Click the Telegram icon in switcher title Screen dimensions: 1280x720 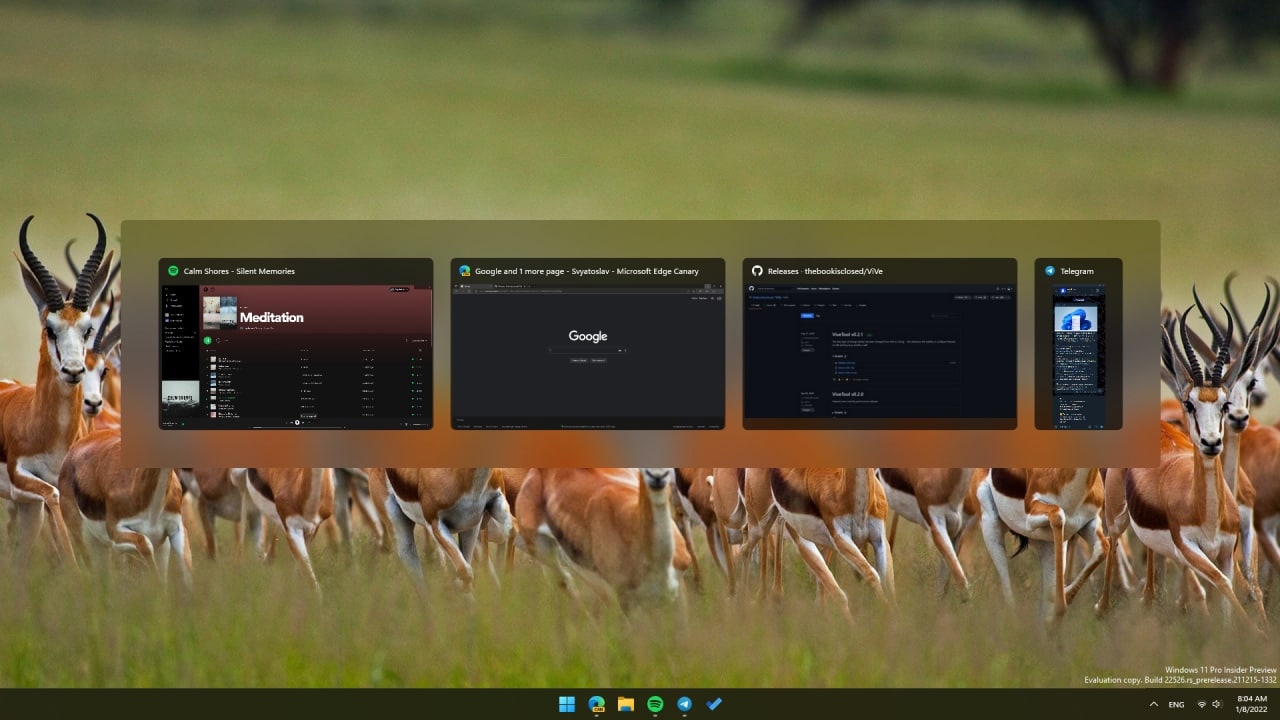1050,271
